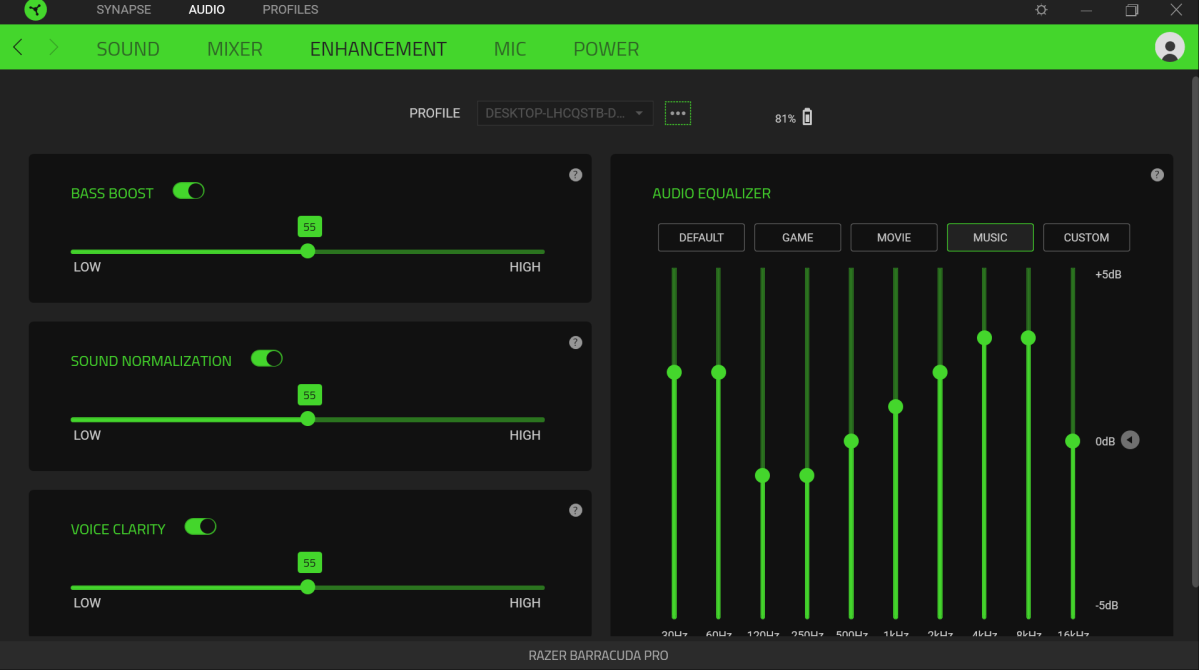Choose the Movie equalizer preset
Viewport: 1199px width, 670px height.
[894, 237]
